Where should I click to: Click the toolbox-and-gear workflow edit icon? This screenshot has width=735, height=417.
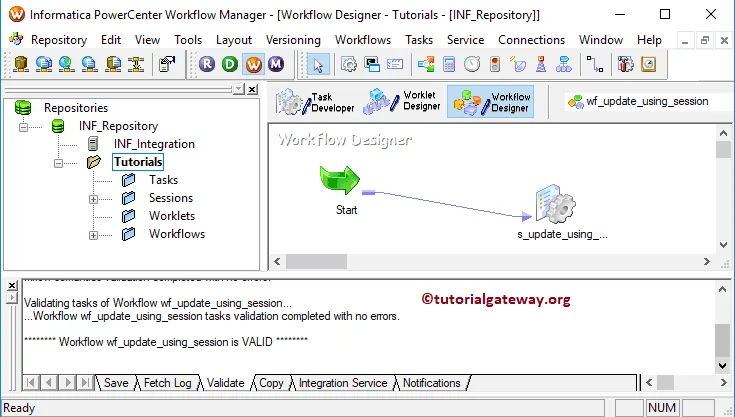[x=625, y=64]
